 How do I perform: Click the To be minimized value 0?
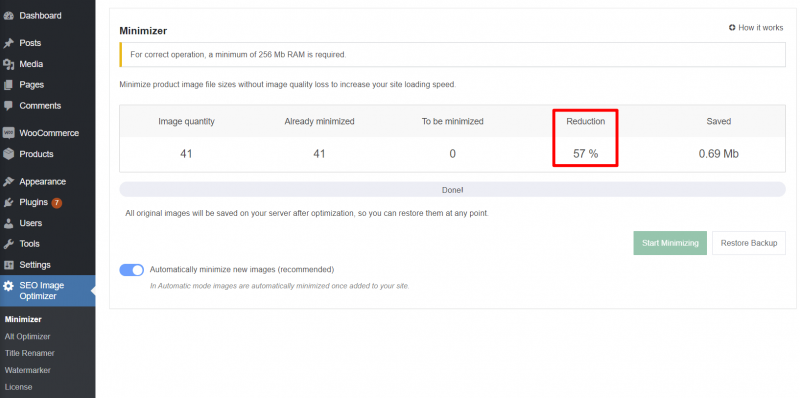click(453, 154)
